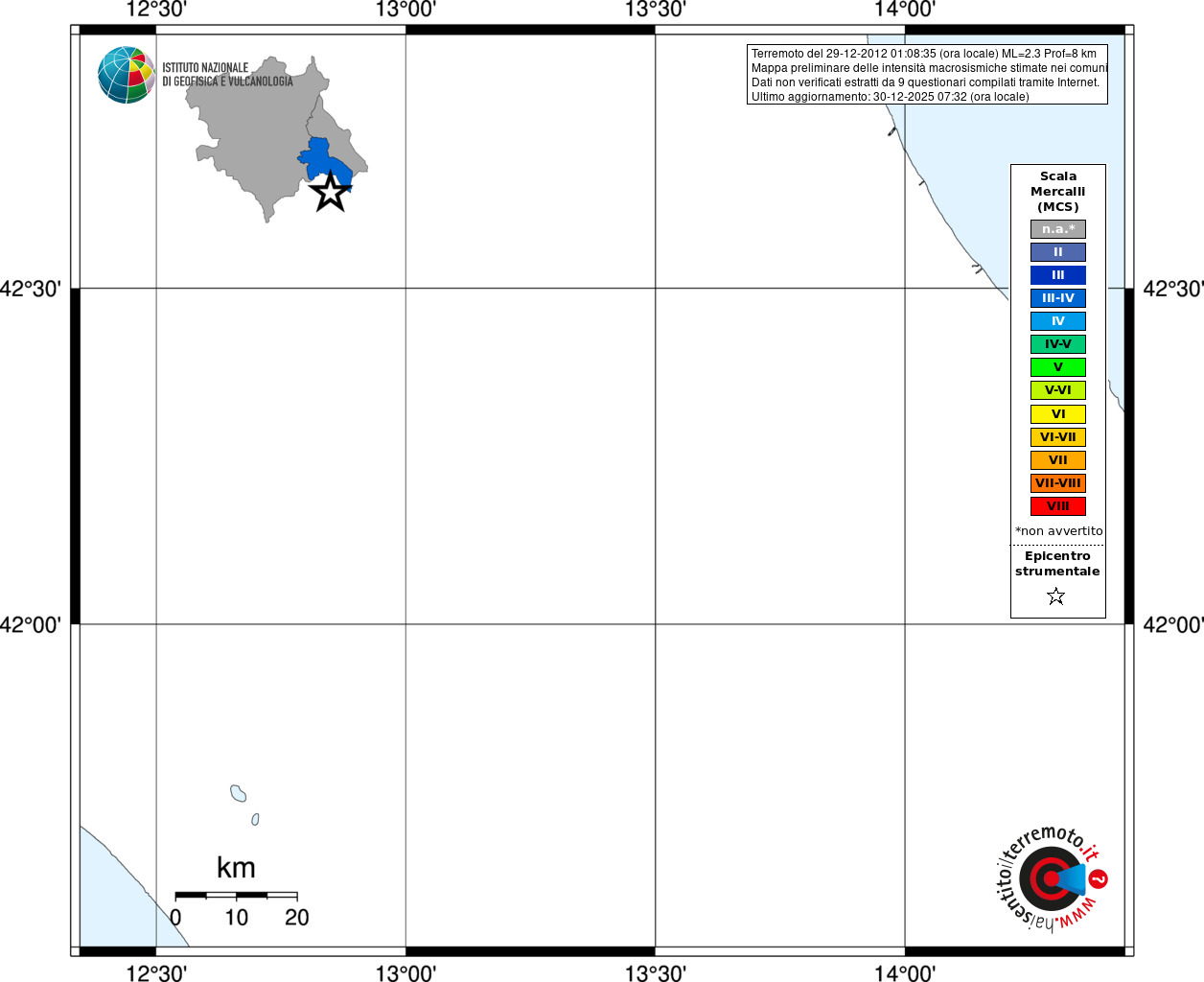Select the II intensity legend swatch
Screen dimensions: 1204x982
(x=1058, y=252)
